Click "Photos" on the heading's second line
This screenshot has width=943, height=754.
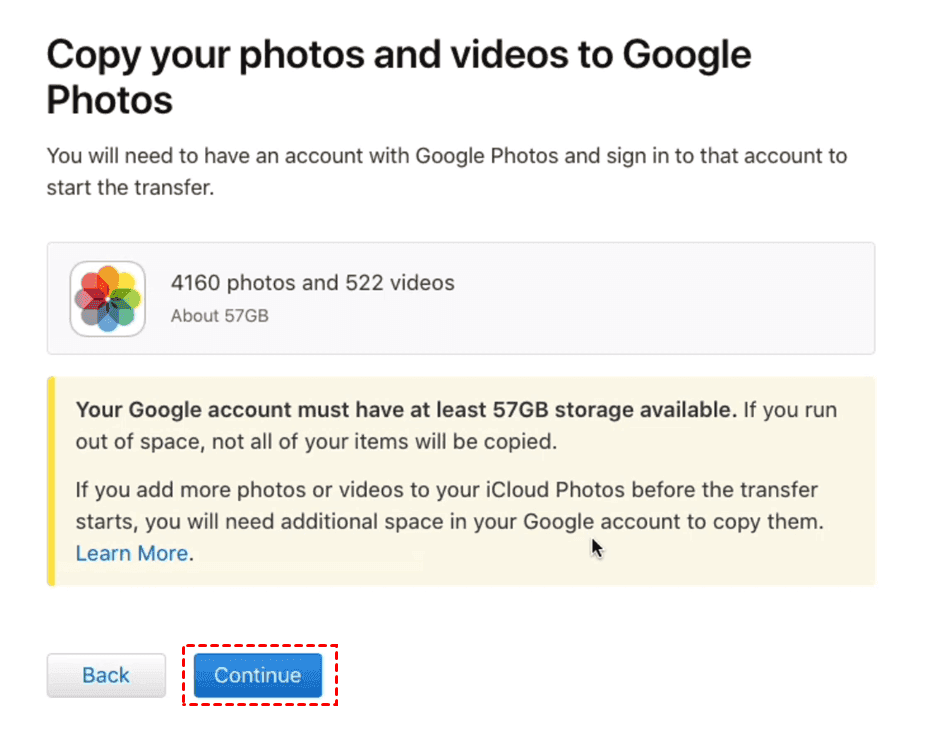(x=110, y=100)
